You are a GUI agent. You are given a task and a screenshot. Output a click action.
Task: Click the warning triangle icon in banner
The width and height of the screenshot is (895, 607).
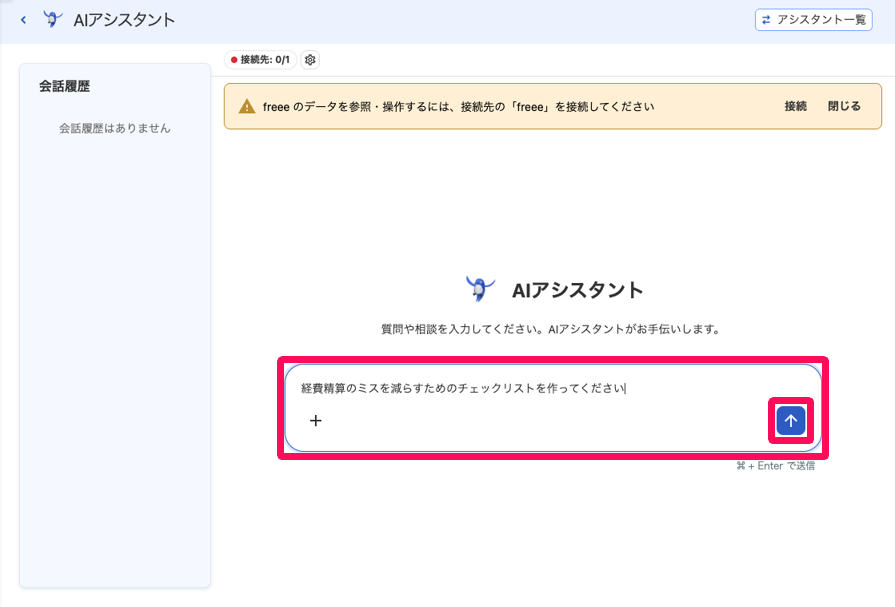247,106
